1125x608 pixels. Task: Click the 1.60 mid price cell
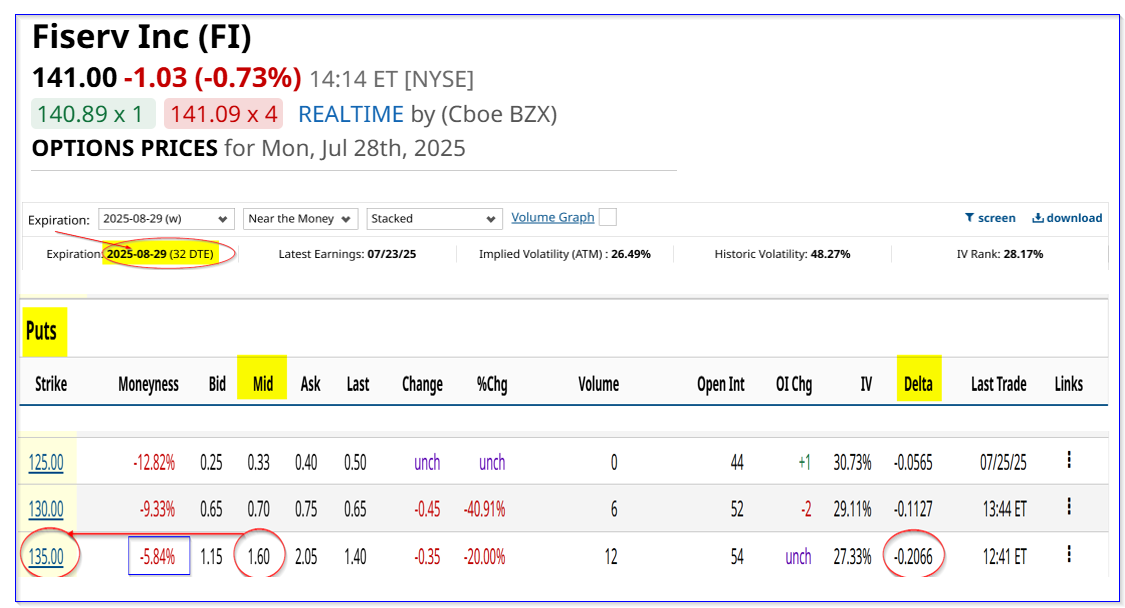(x=259, y=556)
